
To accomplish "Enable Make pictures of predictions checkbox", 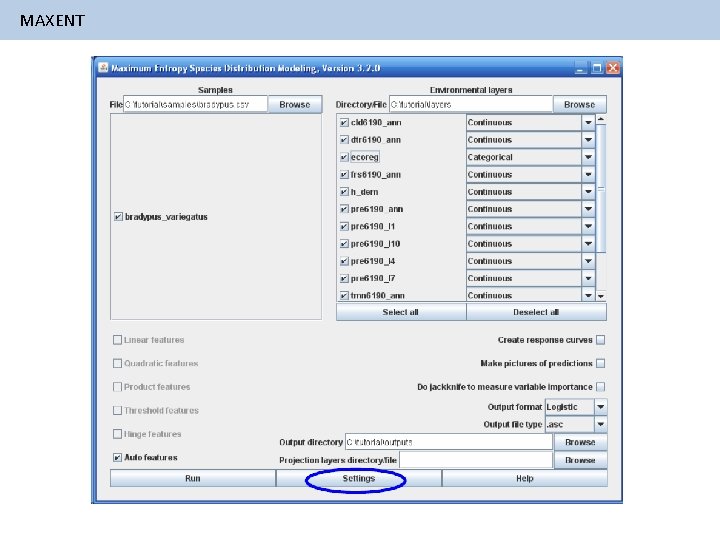I will 601,363.
